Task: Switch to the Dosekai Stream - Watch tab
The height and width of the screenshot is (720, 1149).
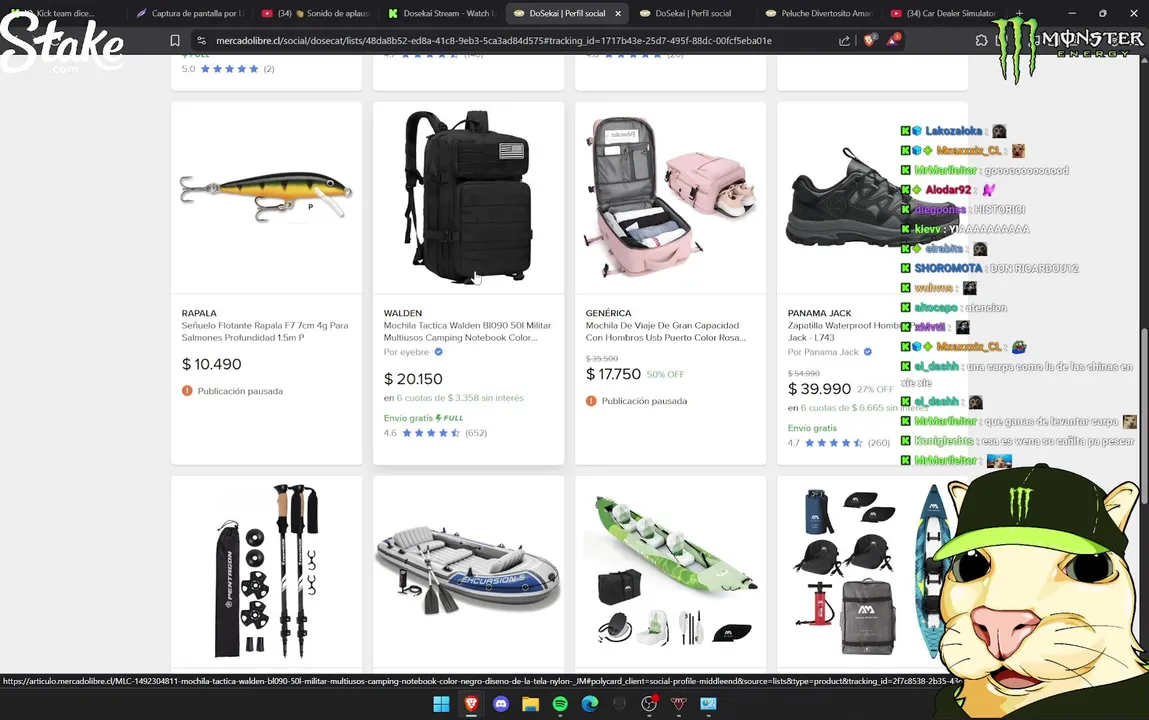Action: (443, 13)
